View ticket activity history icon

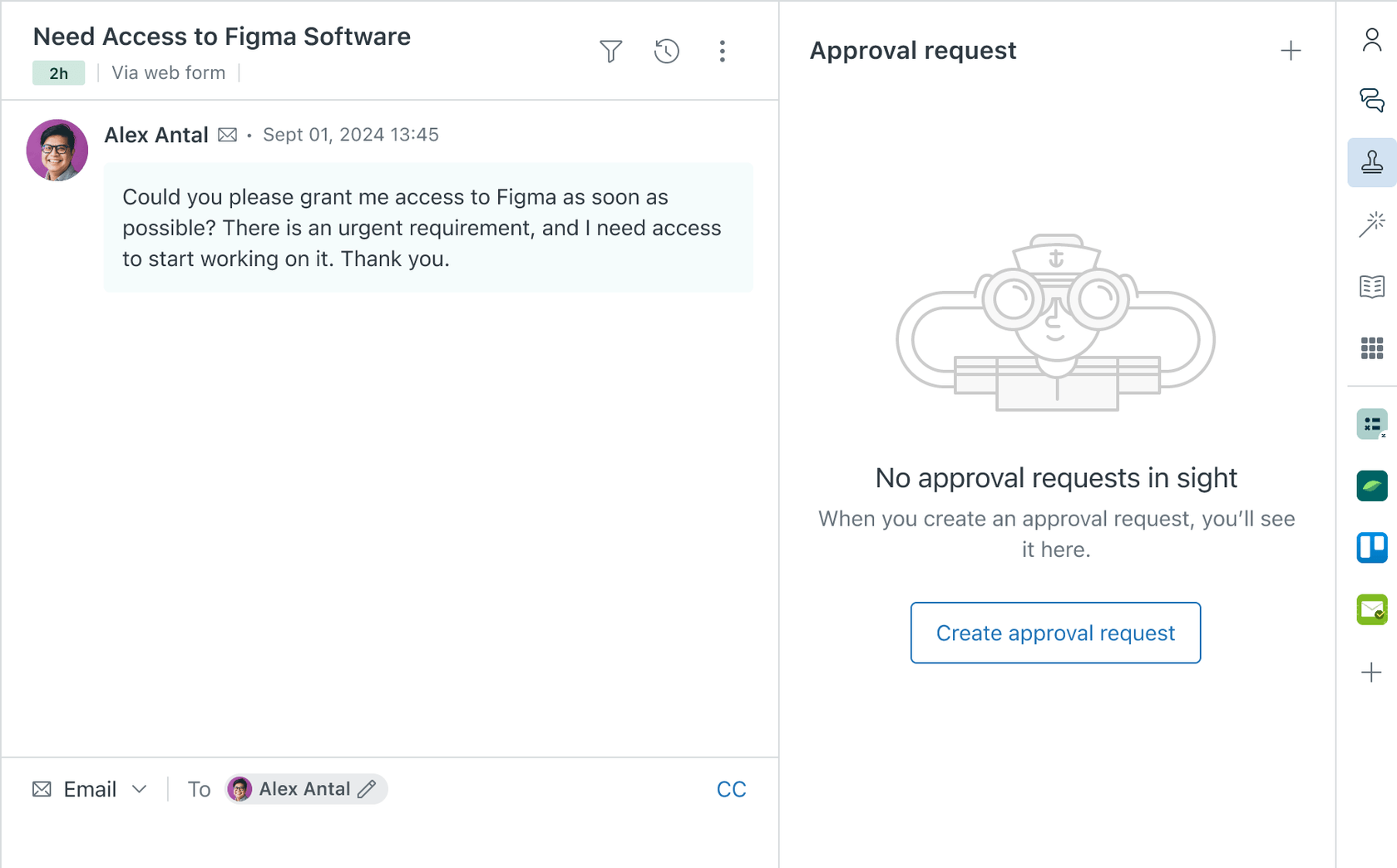point(667,51)
